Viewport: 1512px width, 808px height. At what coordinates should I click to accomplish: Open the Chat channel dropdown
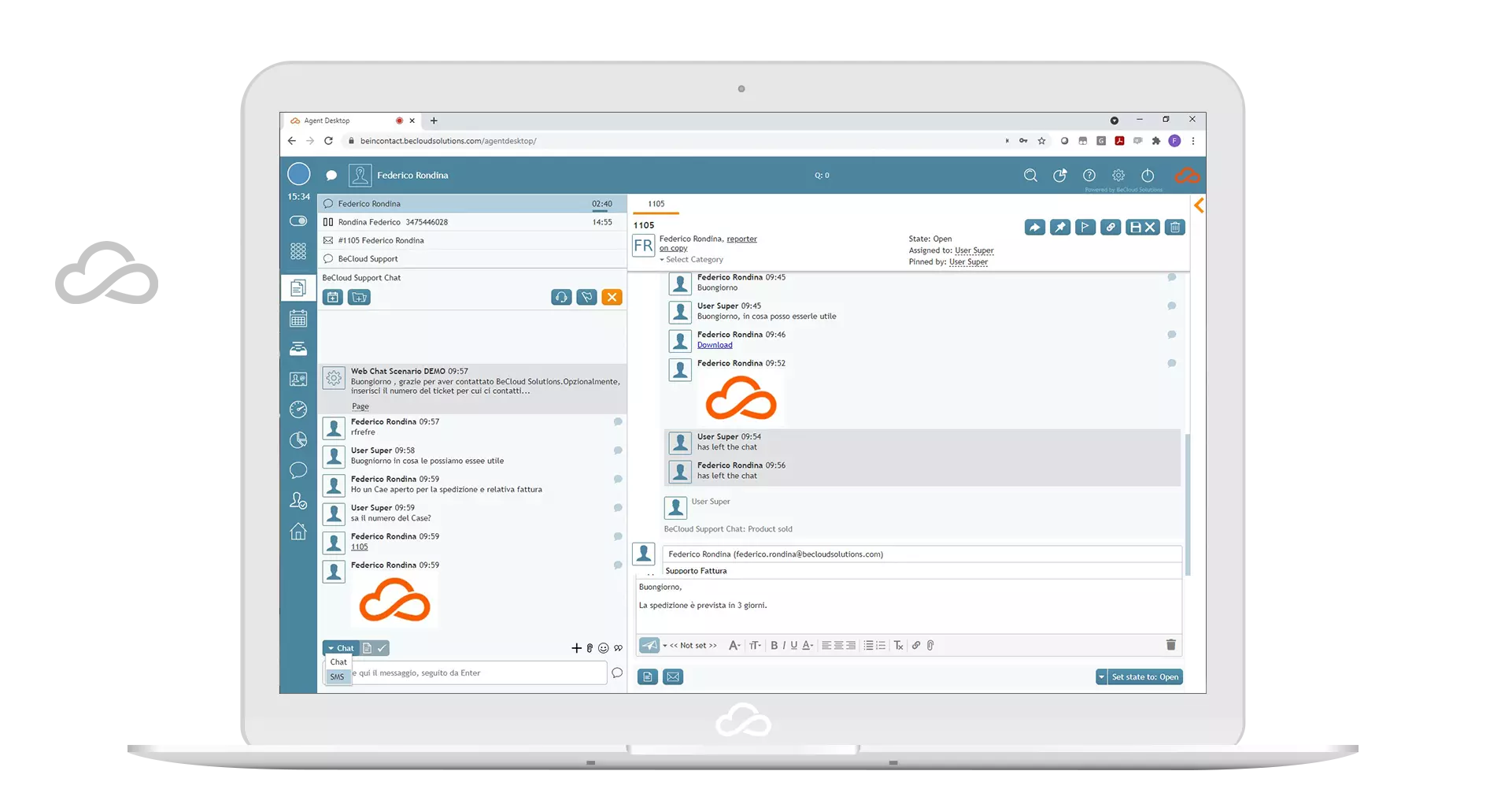pyautogui.click(x=341, y=648)
